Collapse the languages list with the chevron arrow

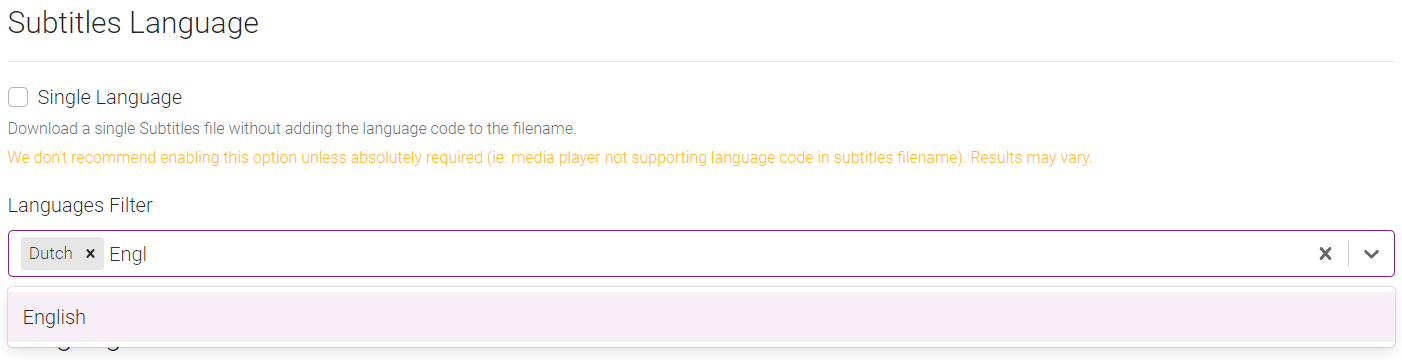pyautogui.click(x=1371, y=254)
